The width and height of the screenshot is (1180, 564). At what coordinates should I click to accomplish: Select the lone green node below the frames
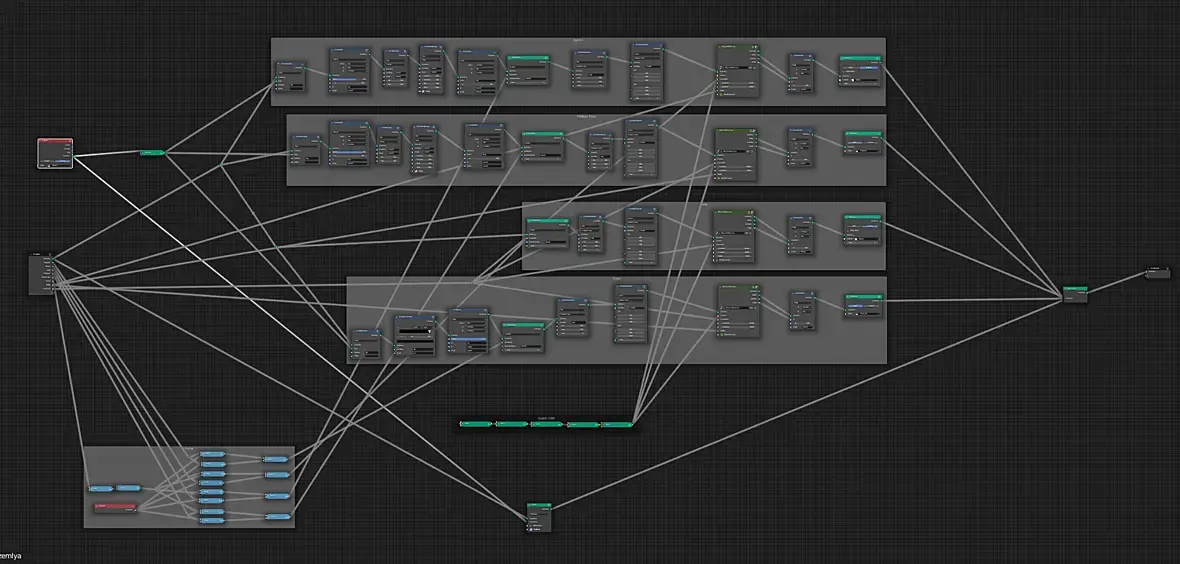tap(539, 517)
